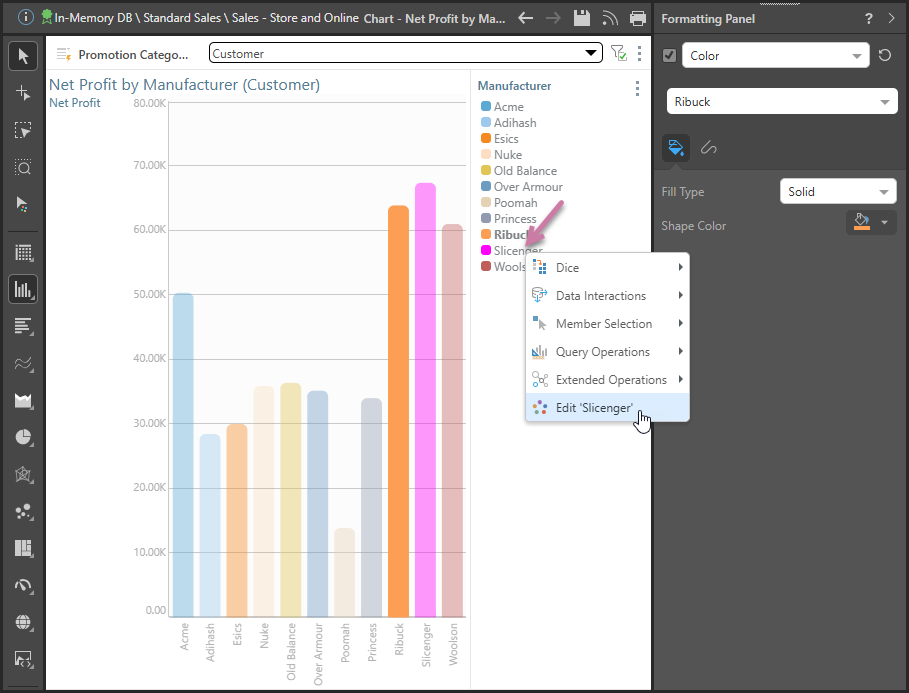The image size is (909, 693).
Task: Click the print icon in header
Action: pyautogui.click(x=637, y=18)
